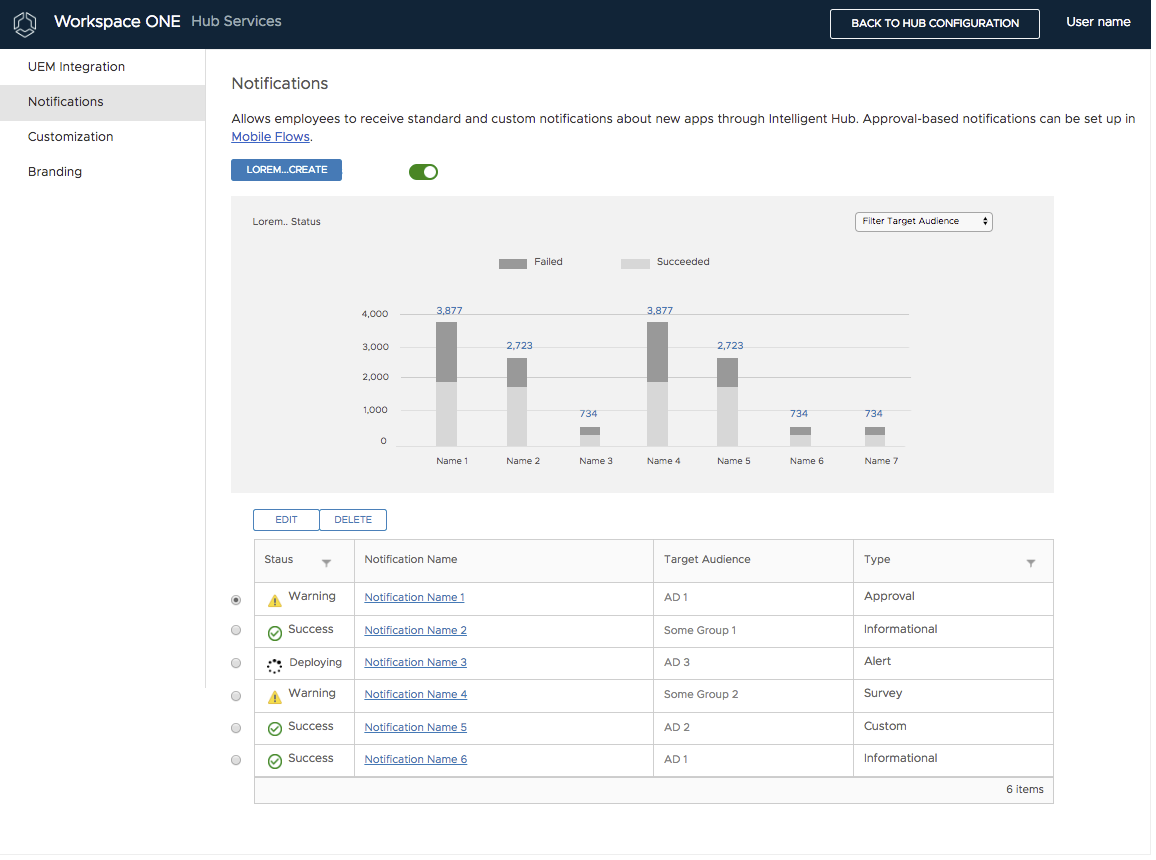Click the 'Name 3' chart axis label
The height and width of the screenshot is (860, 1156).
[x=596, y=461]
